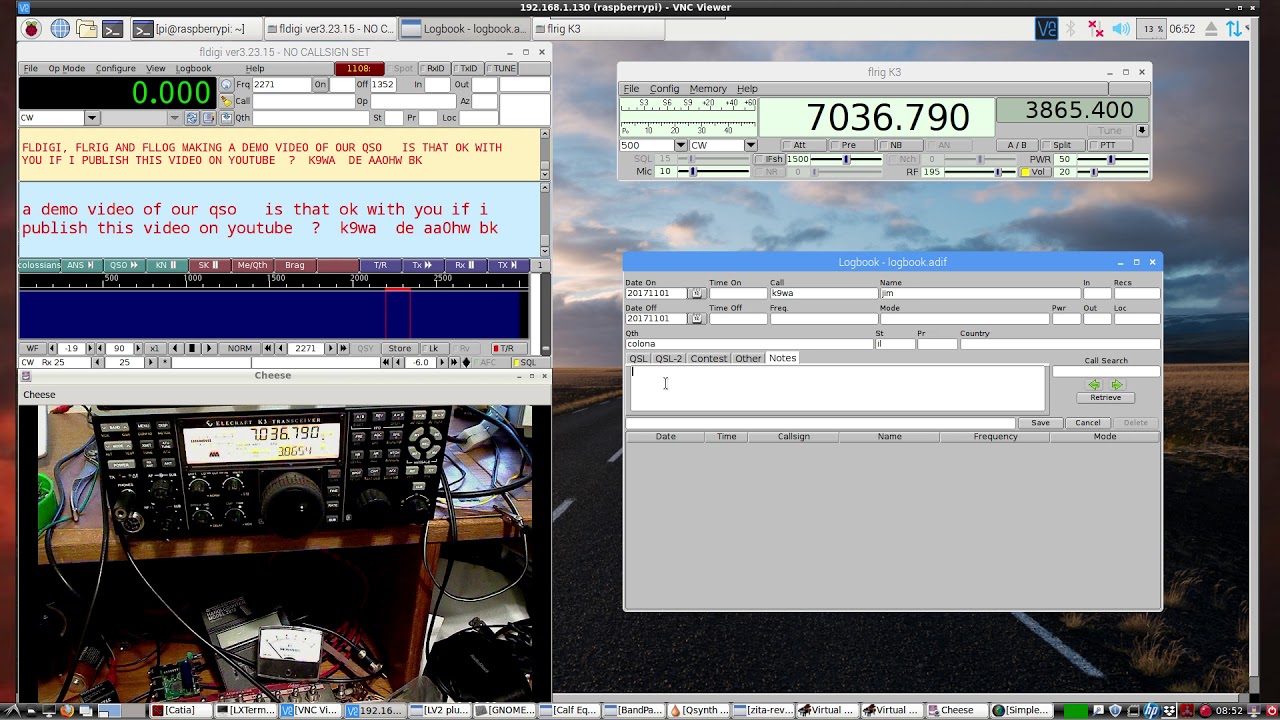Switch to the QSL tab in Logbook

(638, 358)
